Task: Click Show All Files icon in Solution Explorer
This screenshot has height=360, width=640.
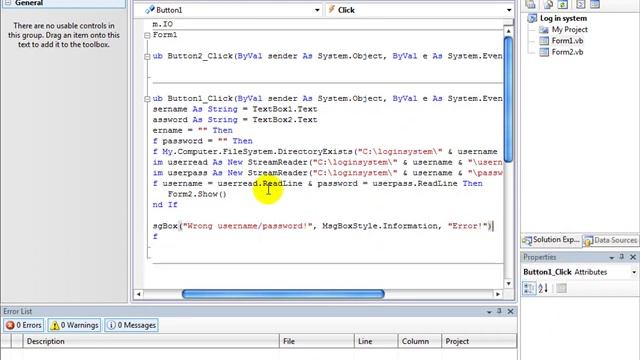Action: (x=548, y=4)
